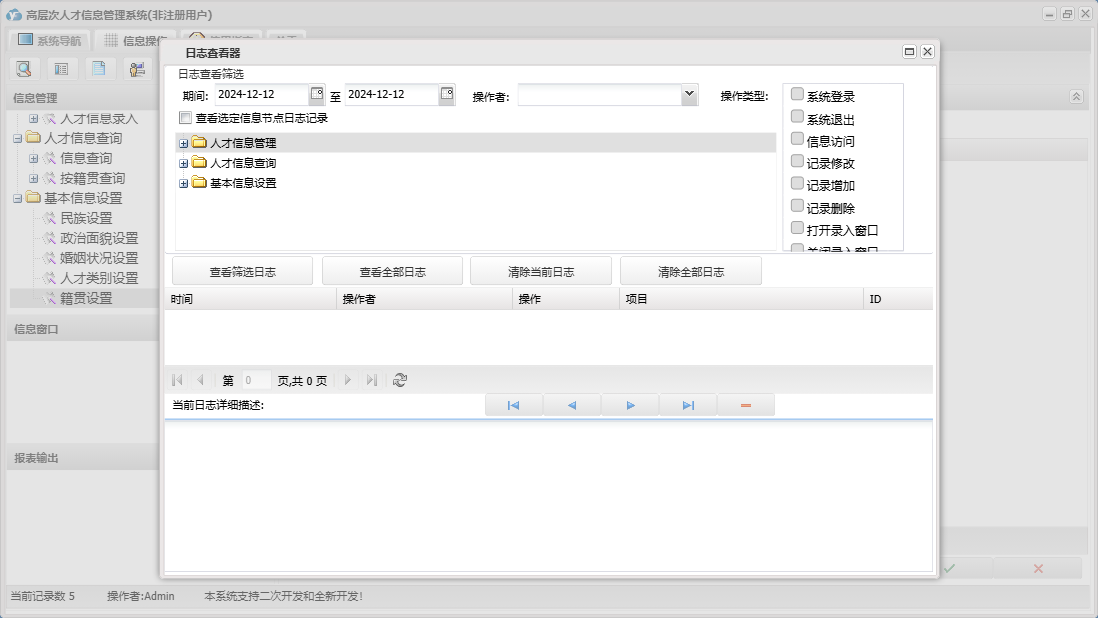
Task: Click the red minus delete log button
Action: (746, 405)
